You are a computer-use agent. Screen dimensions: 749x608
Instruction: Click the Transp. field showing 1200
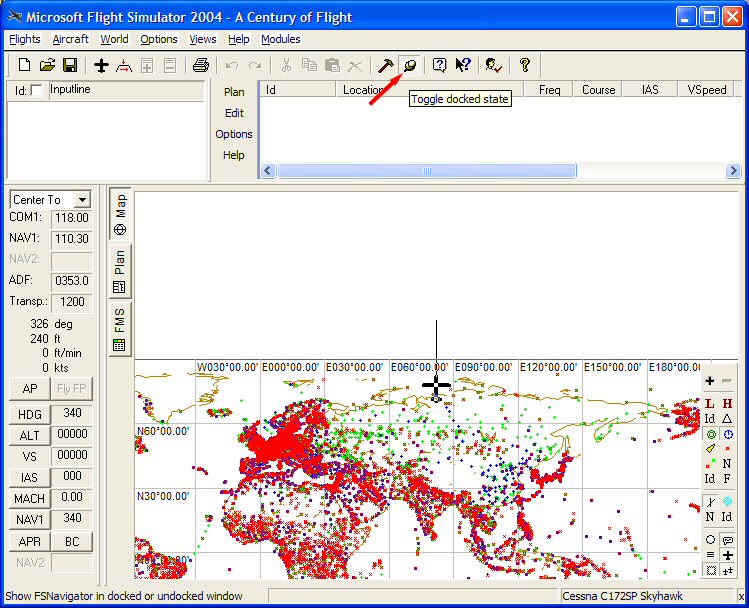(72, 302)
